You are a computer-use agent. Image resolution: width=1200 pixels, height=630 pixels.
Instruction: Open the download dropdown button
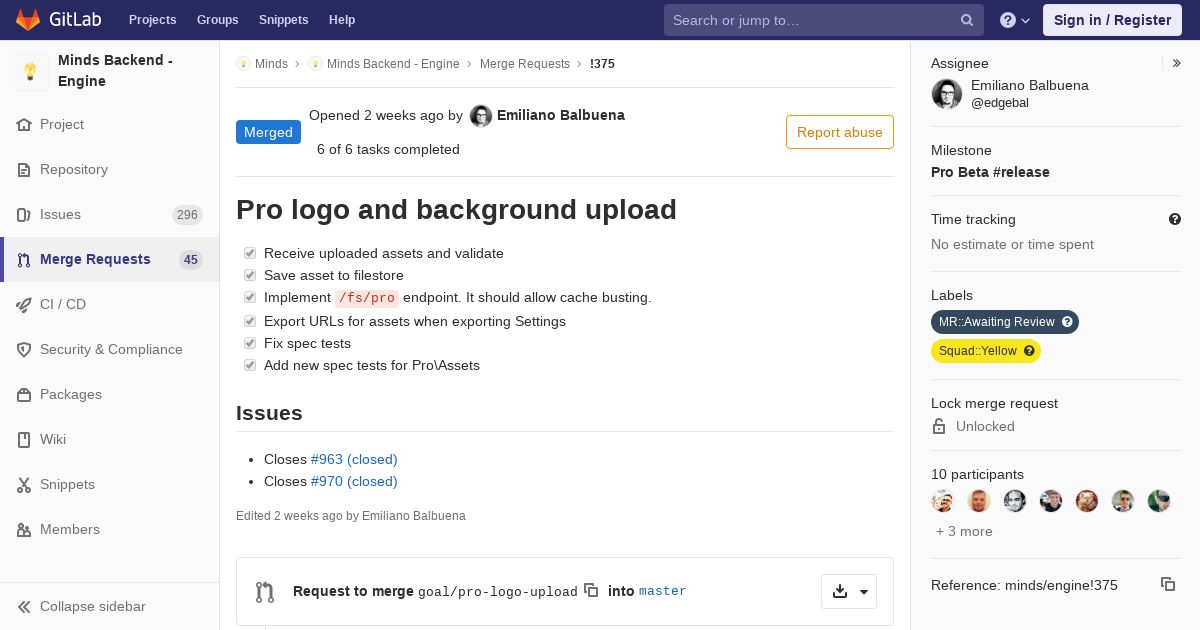[849, 591]
